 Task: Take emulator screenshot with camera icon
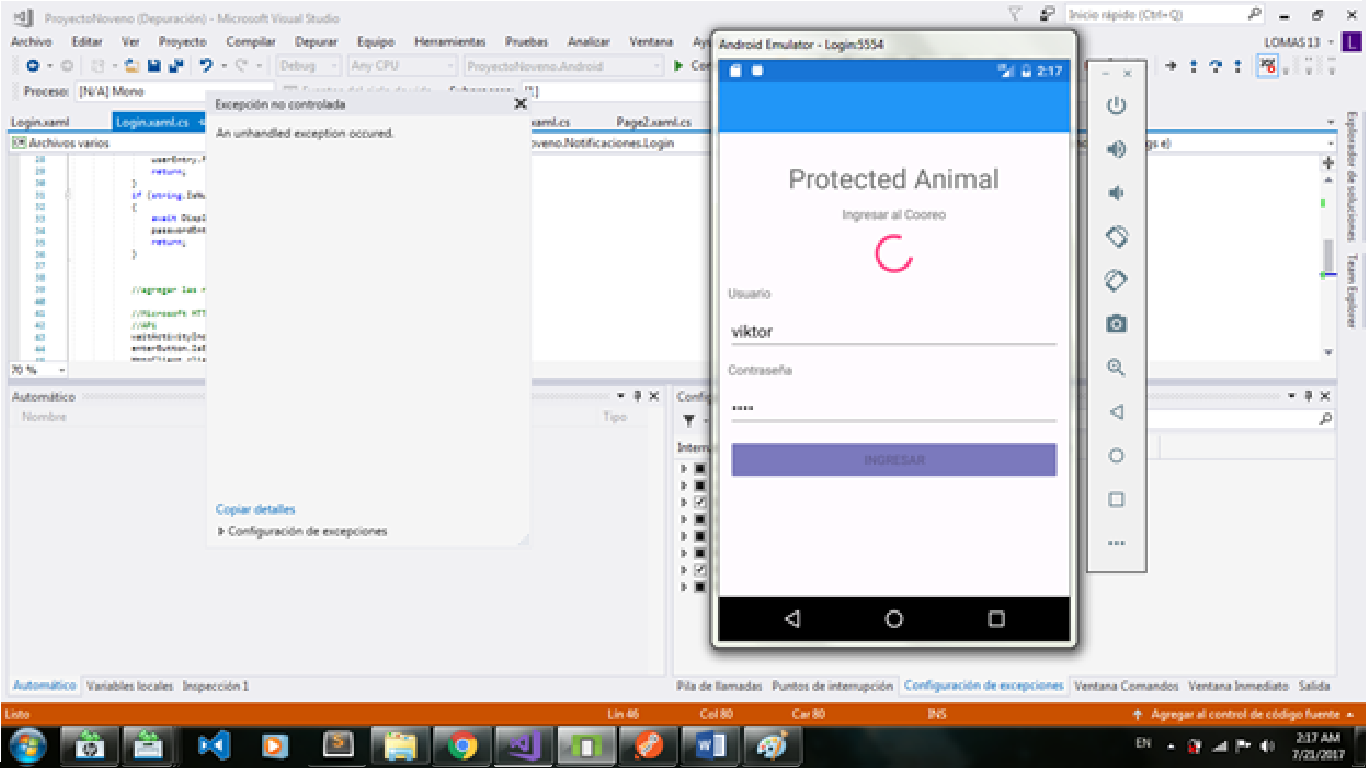pyautogui.click(x=1116, y=324)
